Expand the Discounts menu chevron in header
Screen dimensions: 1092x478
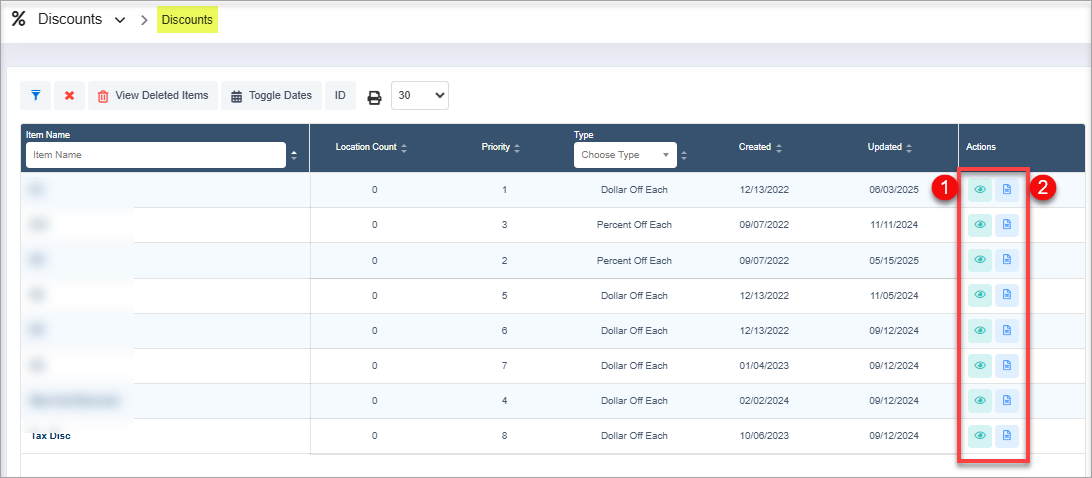pyautogui.click(x=120, y=20)
